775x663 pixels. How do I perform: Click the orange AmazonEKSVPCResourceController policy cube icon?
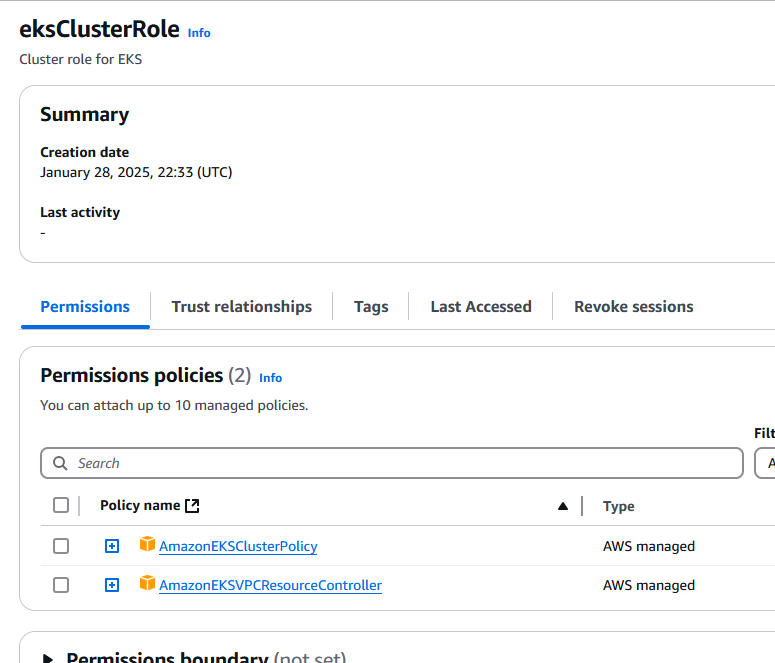[x=147, y=584]
